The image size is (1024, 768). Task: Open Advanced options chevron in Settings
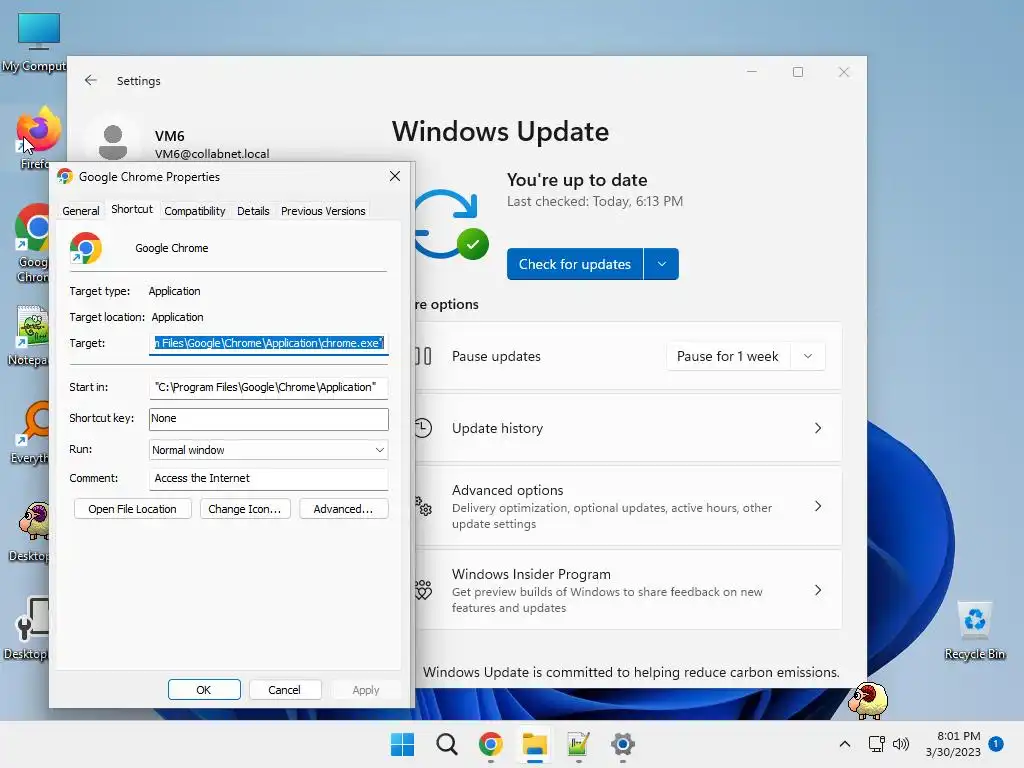click(x=818, y=506)
